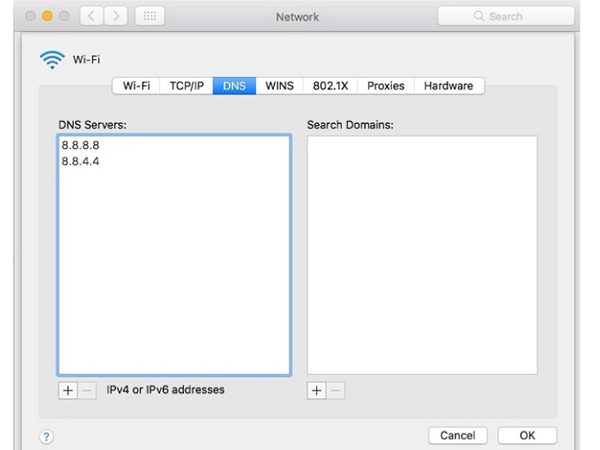This screenshot has height=450, width=600.
Task: Click the Wi-Fi signal icon
Action: tap(51, 61)
